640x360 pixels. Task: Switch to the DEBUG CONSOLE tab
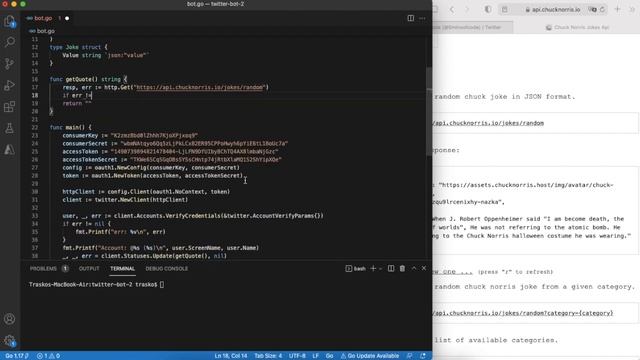[167, 269]
